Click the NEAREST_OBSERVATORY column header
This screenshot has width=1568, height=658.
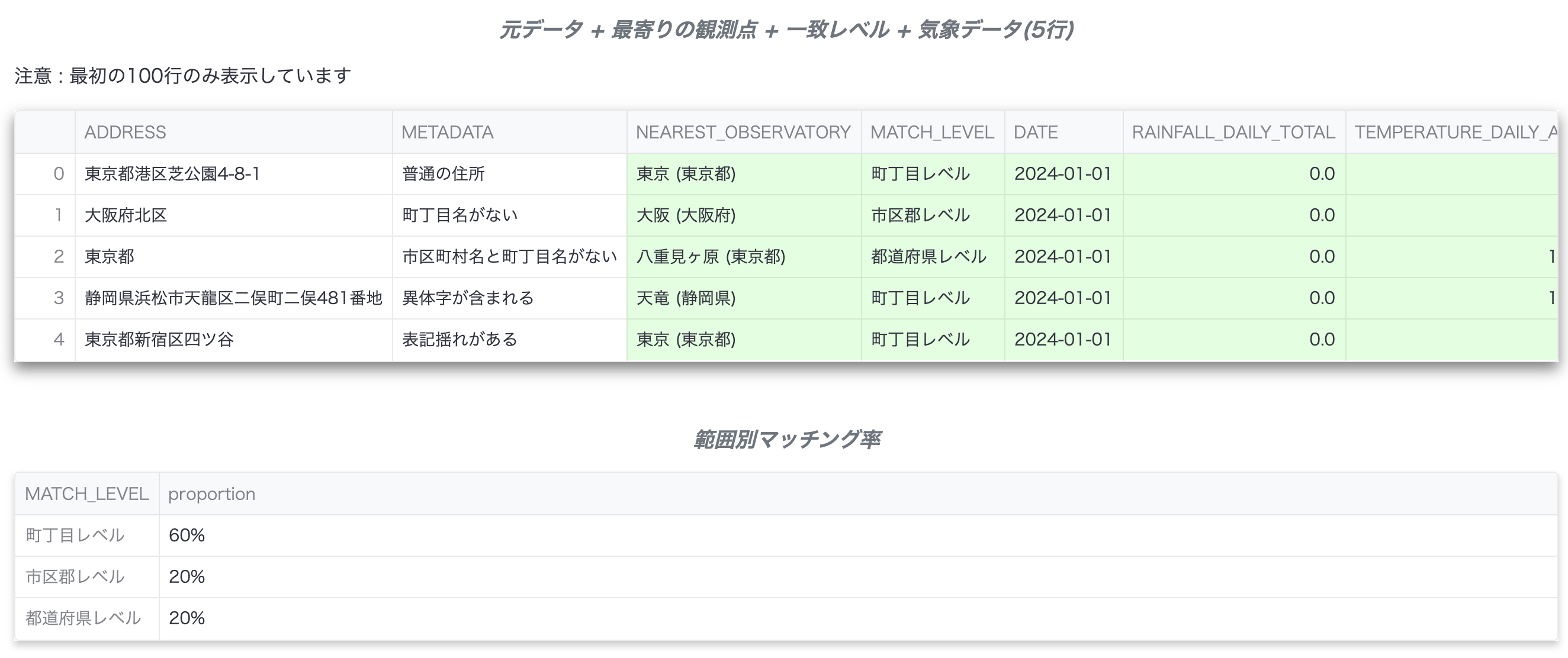point(744,132)
